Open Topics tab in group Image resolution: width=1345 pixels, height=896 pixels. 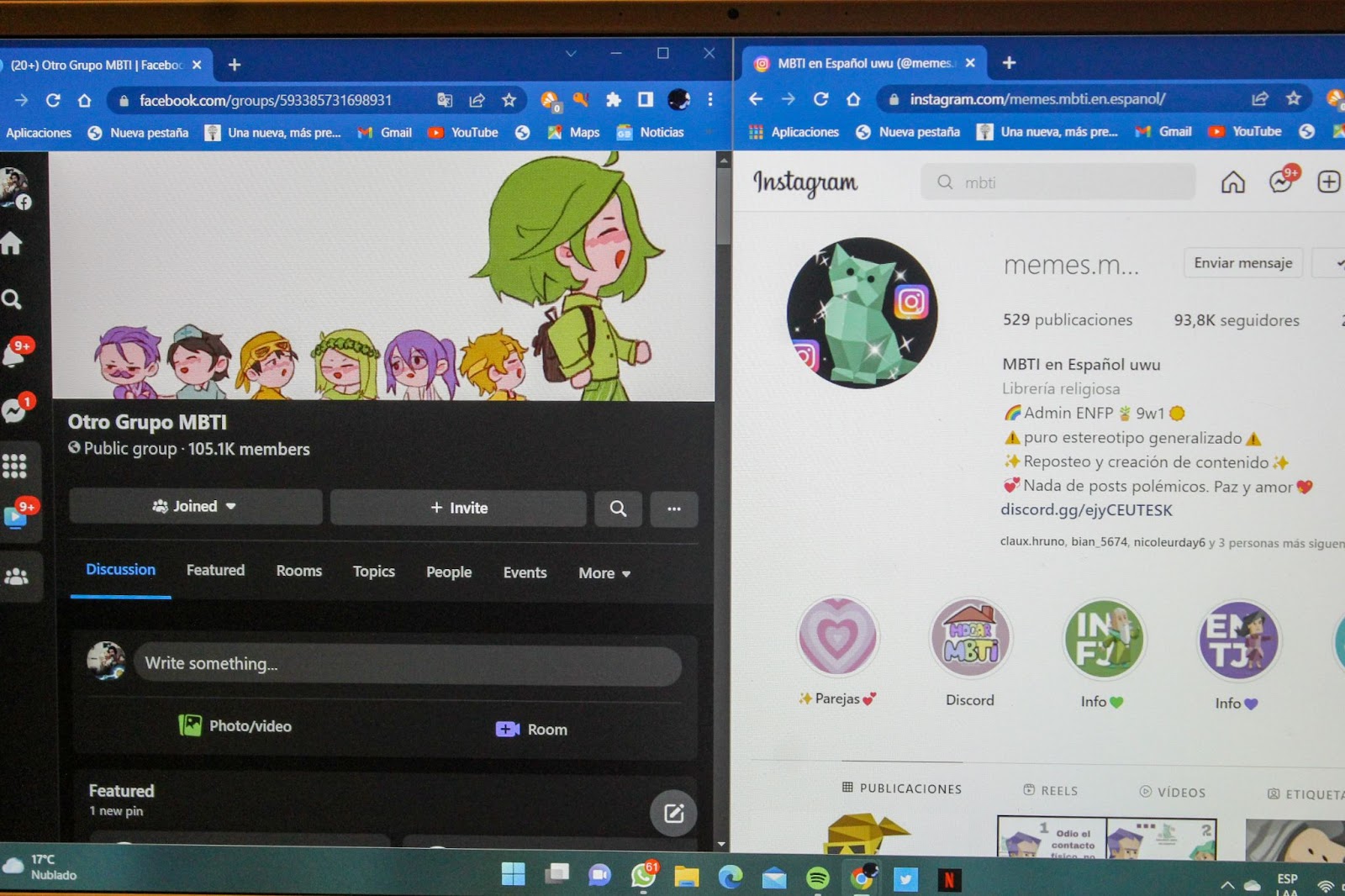[x=374, y=572]
